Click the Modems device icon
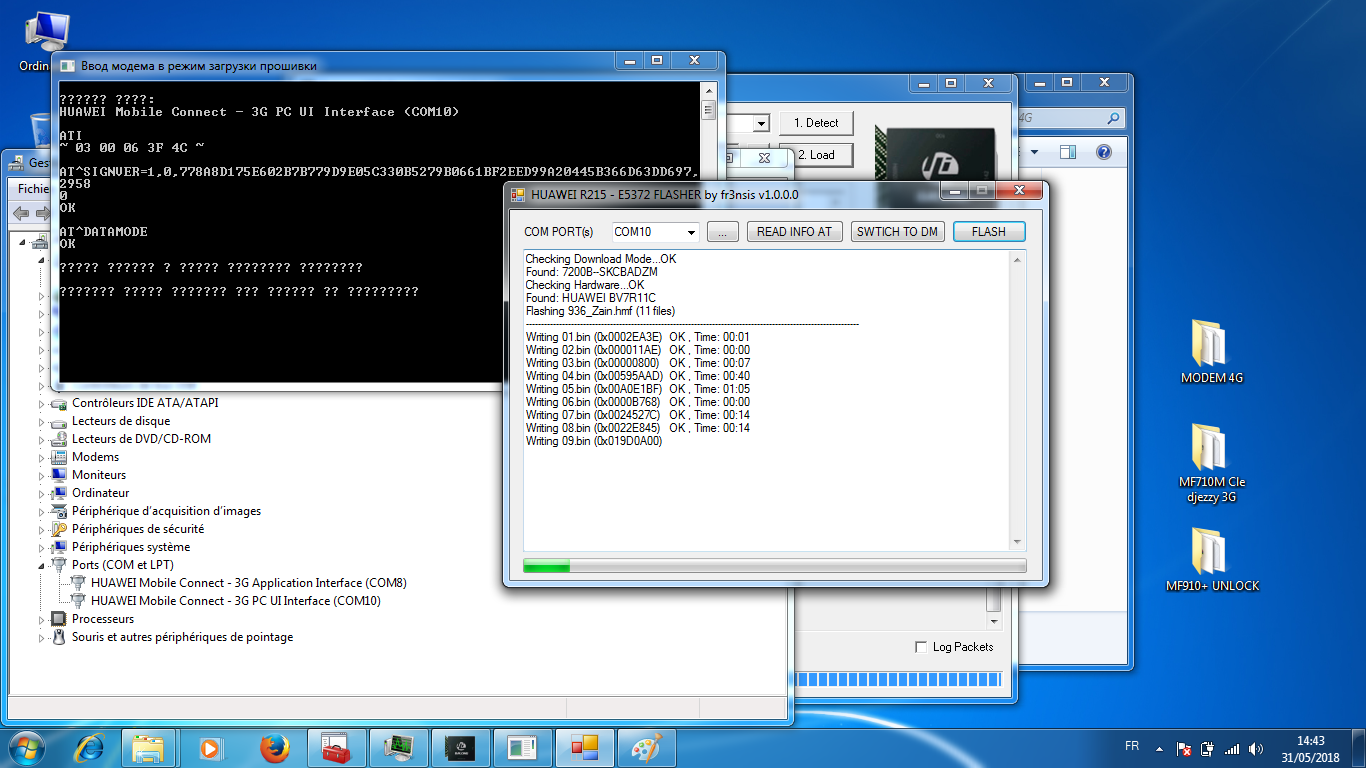Screen dimensions: 1366x768 [59, 457]
